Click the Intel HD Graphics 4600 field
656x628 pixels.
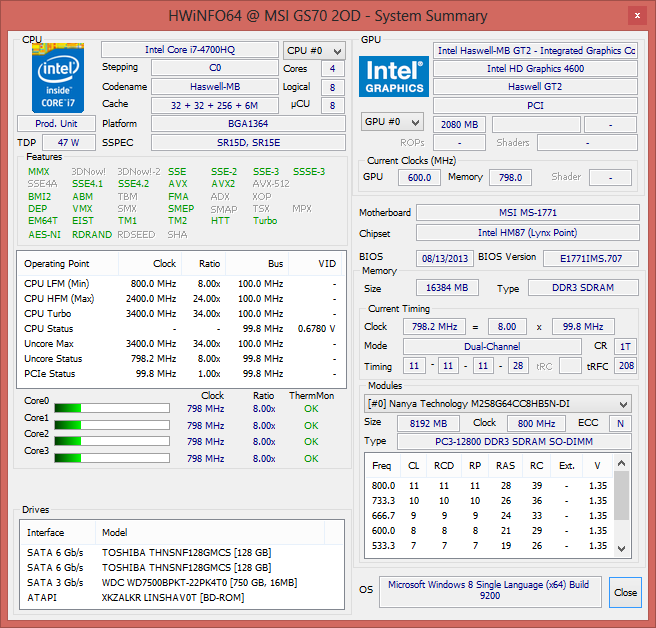click(x=536, y=69)
